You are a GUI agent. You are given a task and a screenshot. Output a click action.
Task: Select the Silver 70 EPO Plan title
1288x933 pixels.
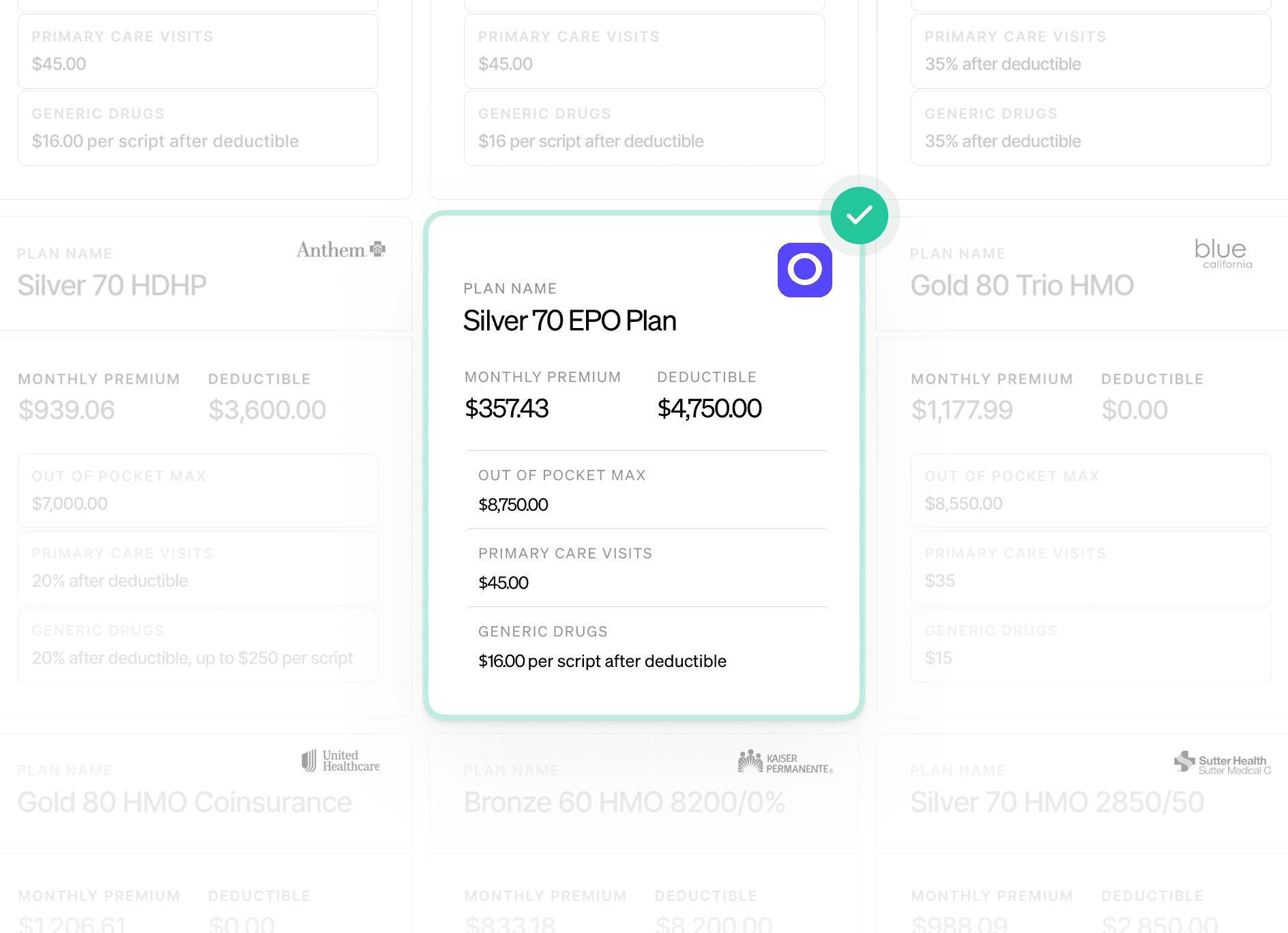pyautogui.click(x=570, y=321)
